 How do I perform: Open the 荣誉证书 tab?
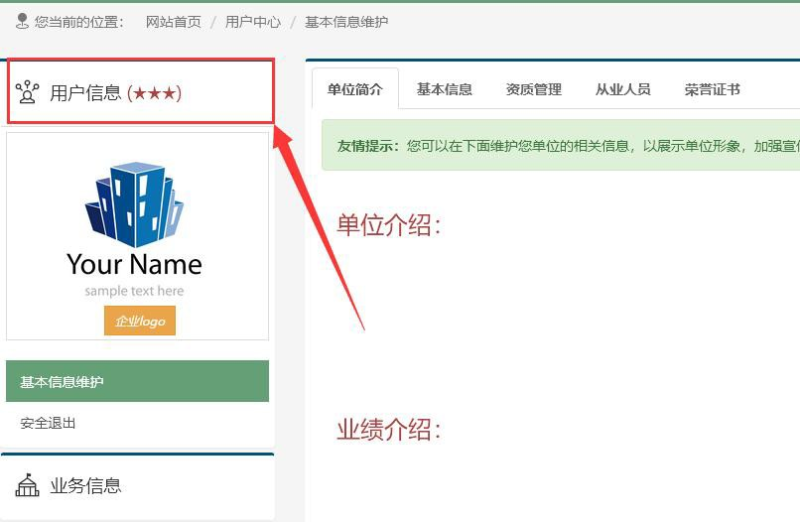point(712,90)
